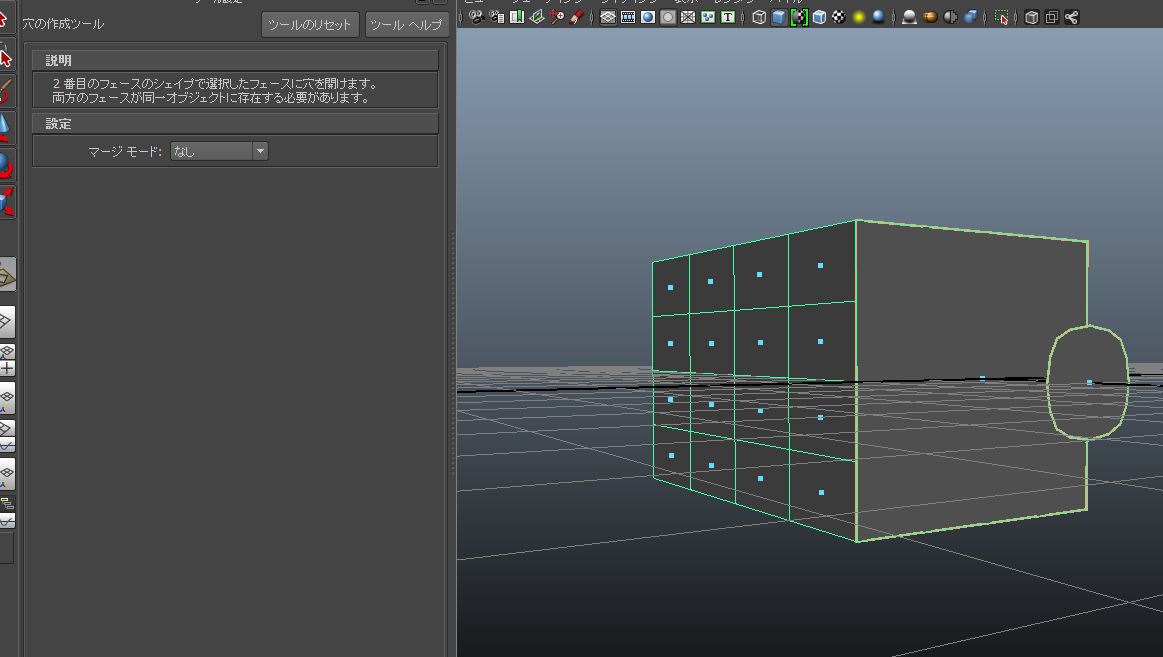The height and width of the screenshot is (657, 1163).
Task: Select the Scale tool in toolbox
Action: pos(5,202)
